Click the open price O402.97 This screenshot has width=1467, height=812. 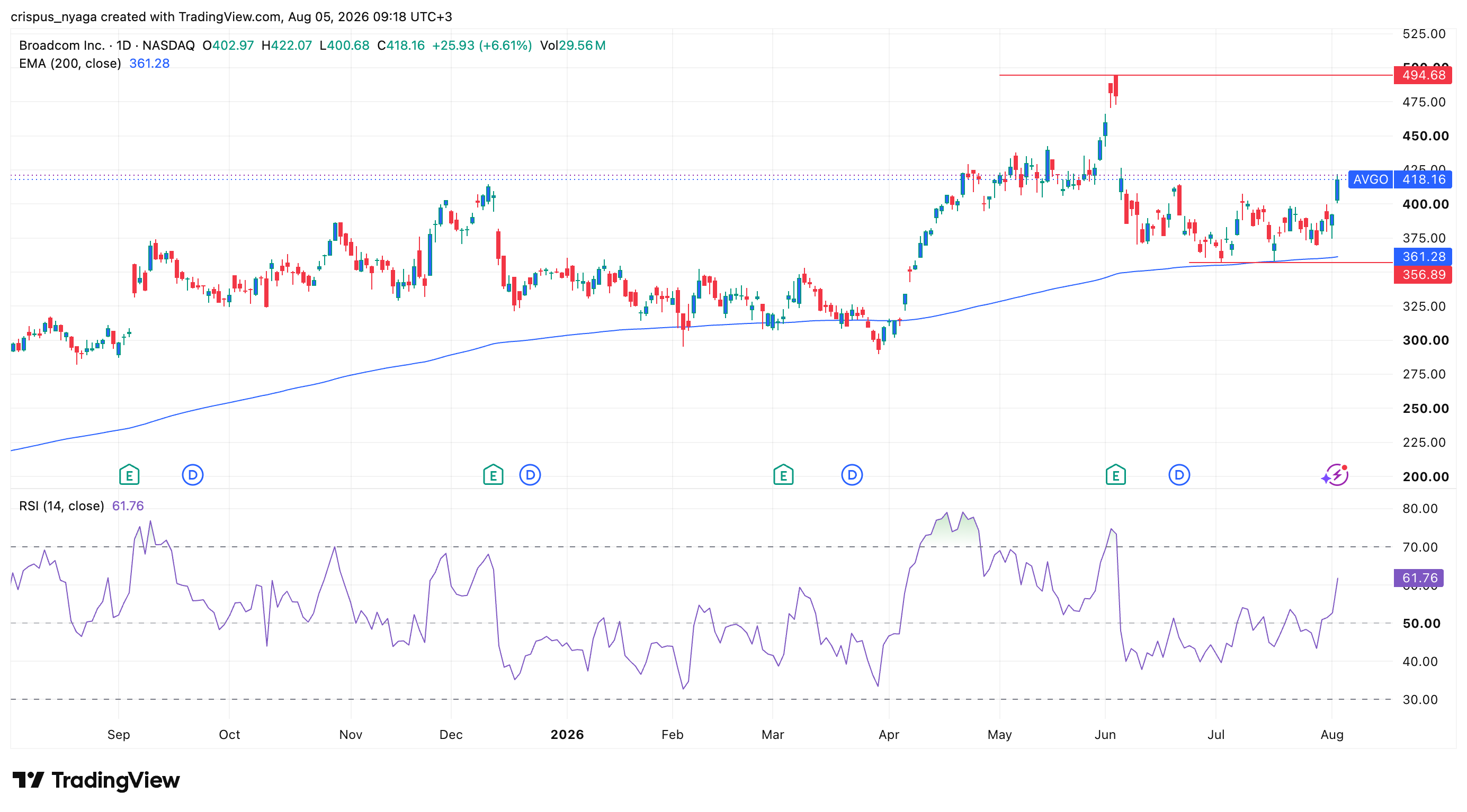point(228,46)
